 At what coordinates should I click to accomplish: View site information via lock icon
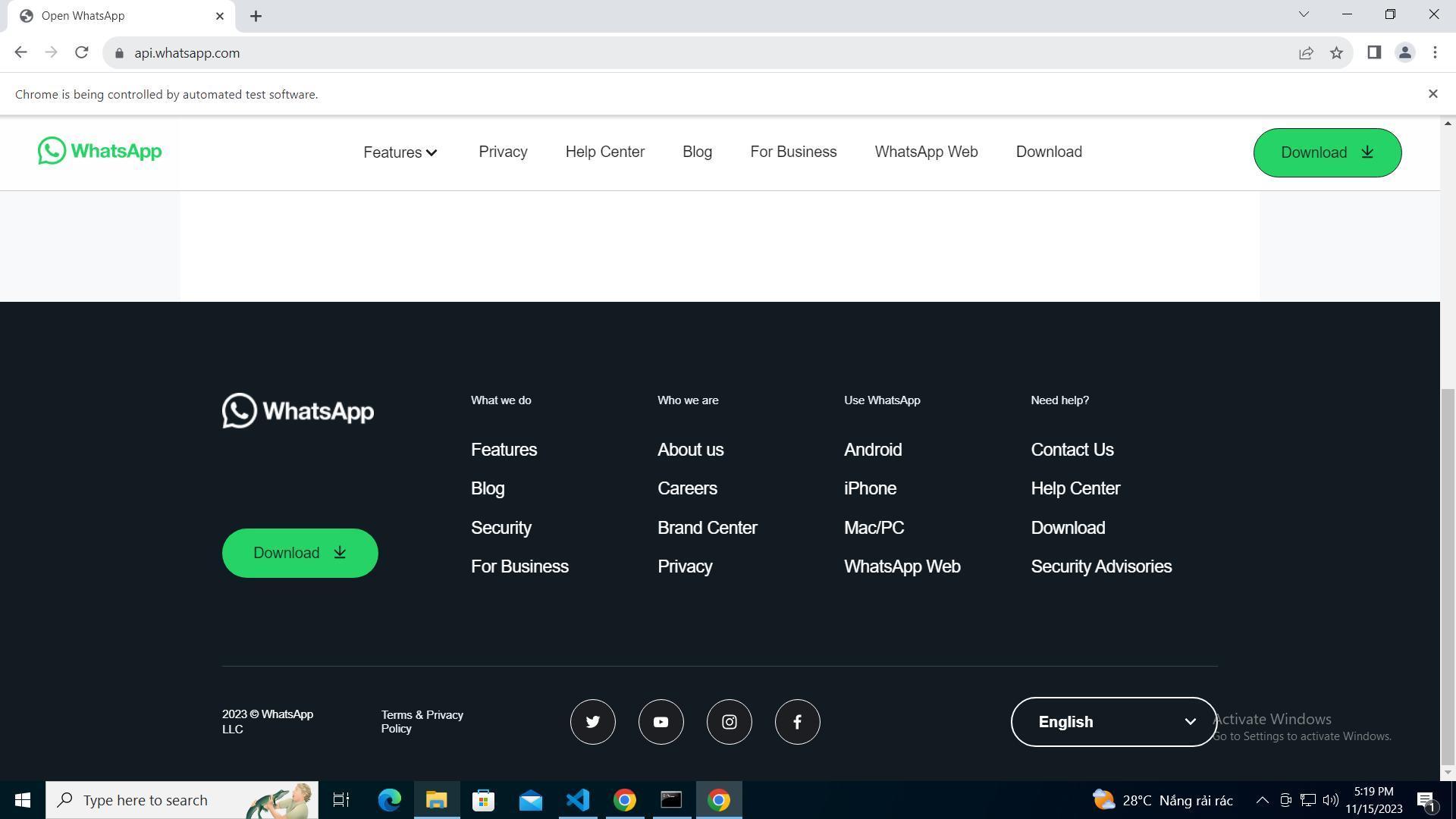click(119, 53)
